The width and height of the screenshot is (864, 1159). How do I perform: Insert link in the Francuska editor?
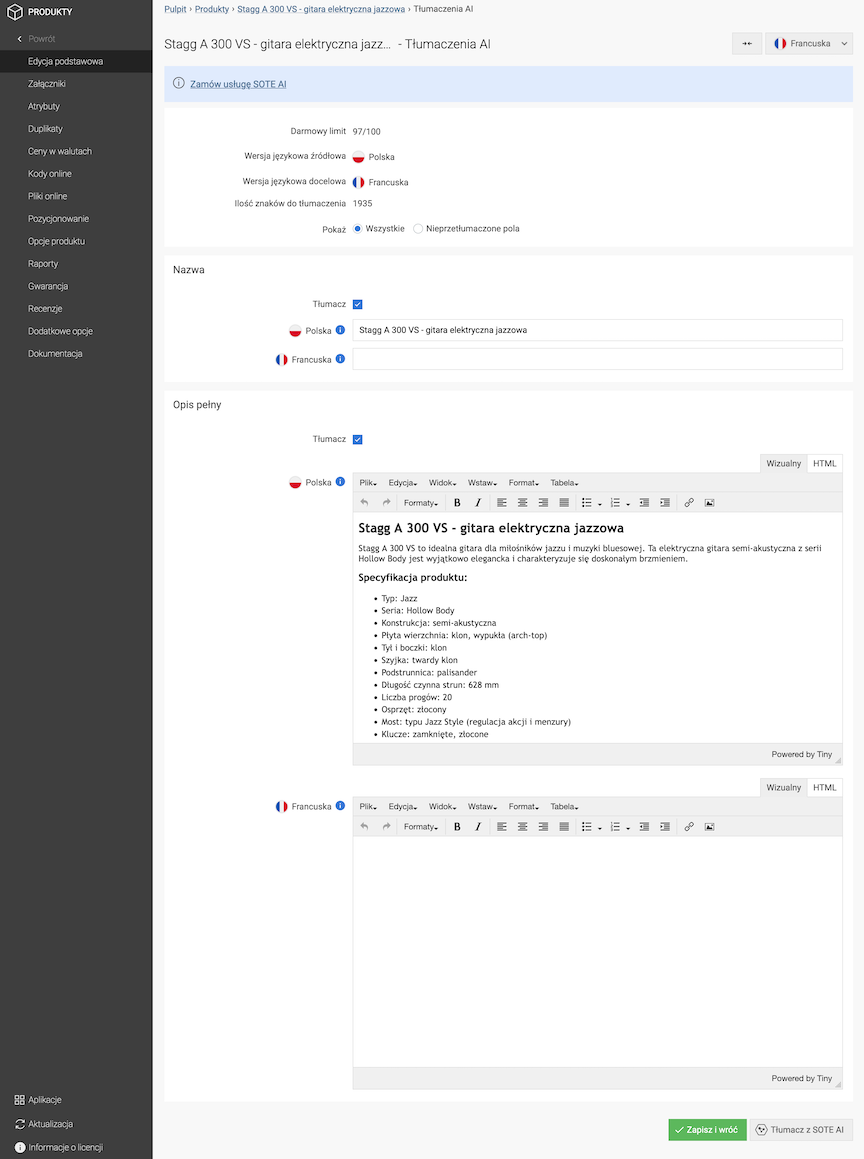(x=689, y=826)
